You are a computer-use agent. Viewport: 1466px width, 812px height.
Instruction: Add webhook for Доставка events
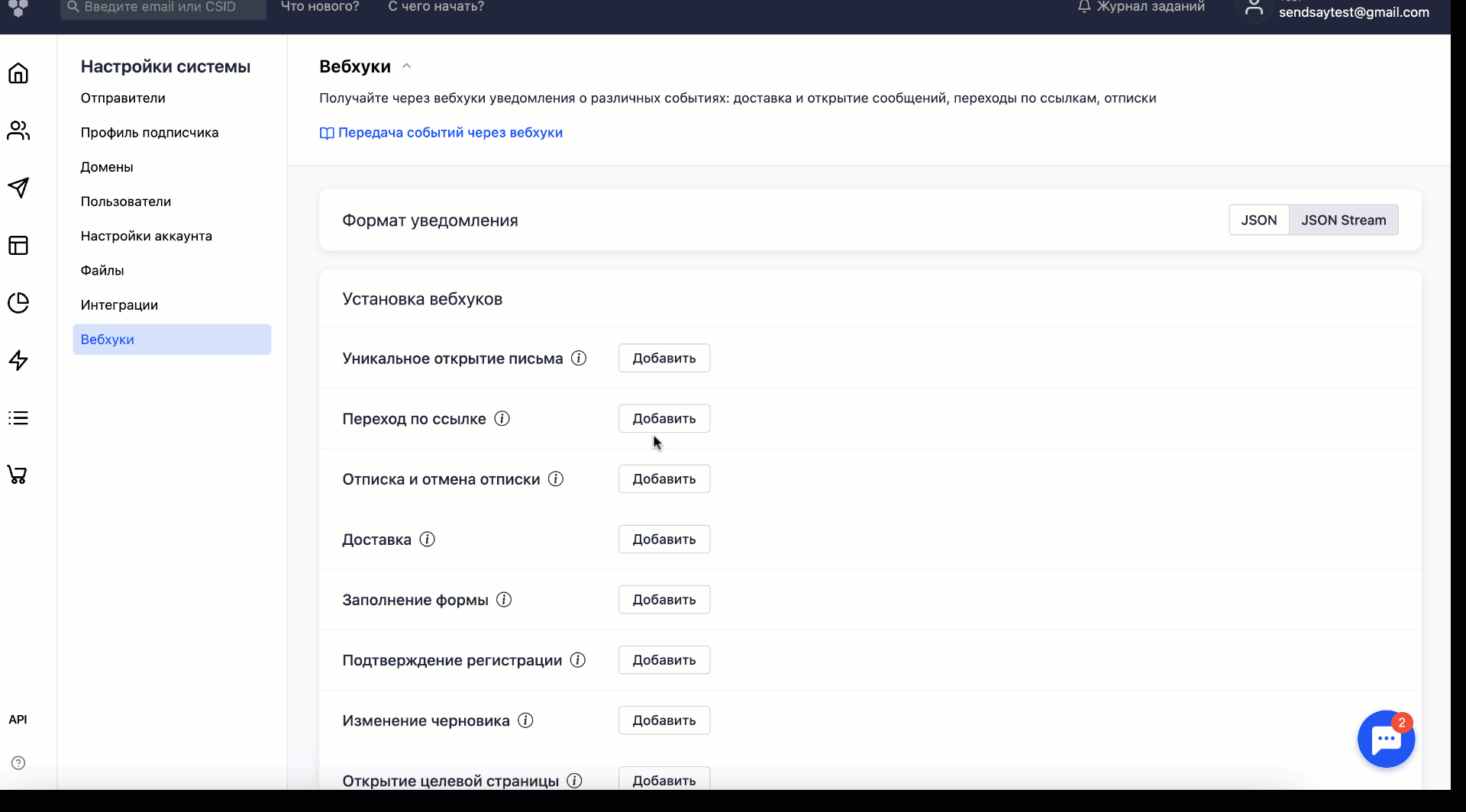(x=664, y=539)
